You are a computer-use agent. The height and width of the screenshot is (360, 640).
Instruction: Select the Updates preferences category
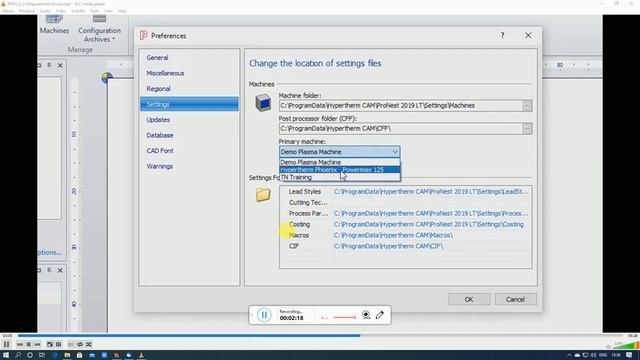[x=158, y=120]
